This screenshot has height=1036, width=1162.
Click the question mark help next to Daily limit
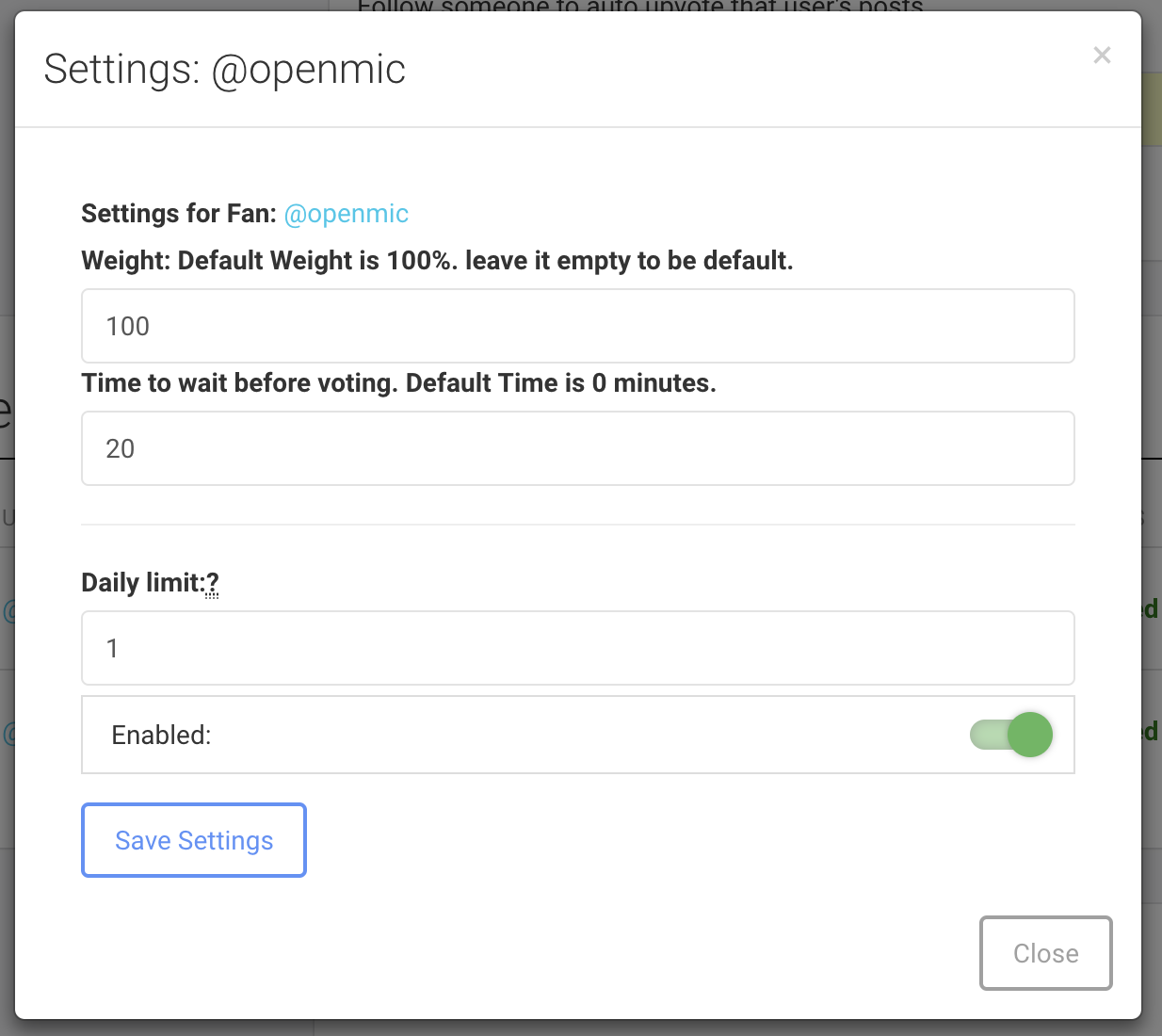tap(212, 583)
